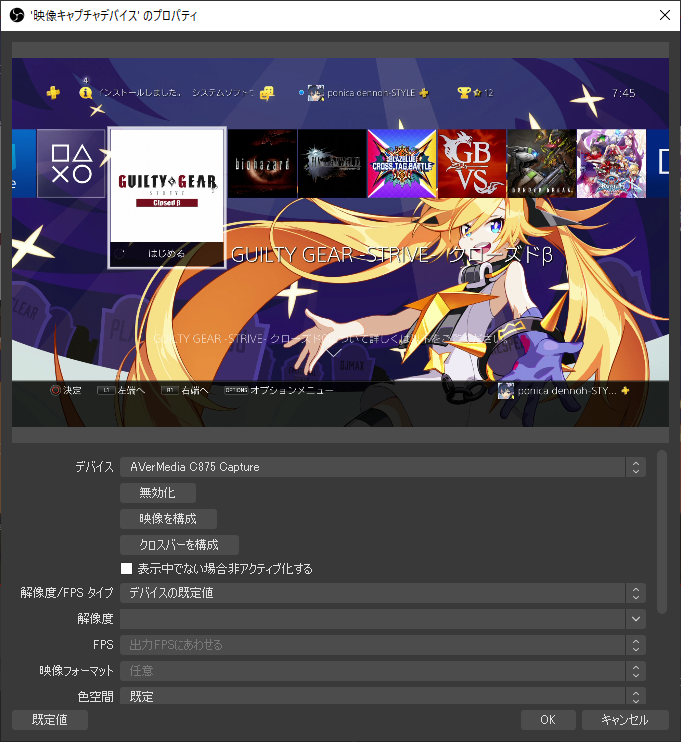Confirm with the OK button

coord(548,720)
